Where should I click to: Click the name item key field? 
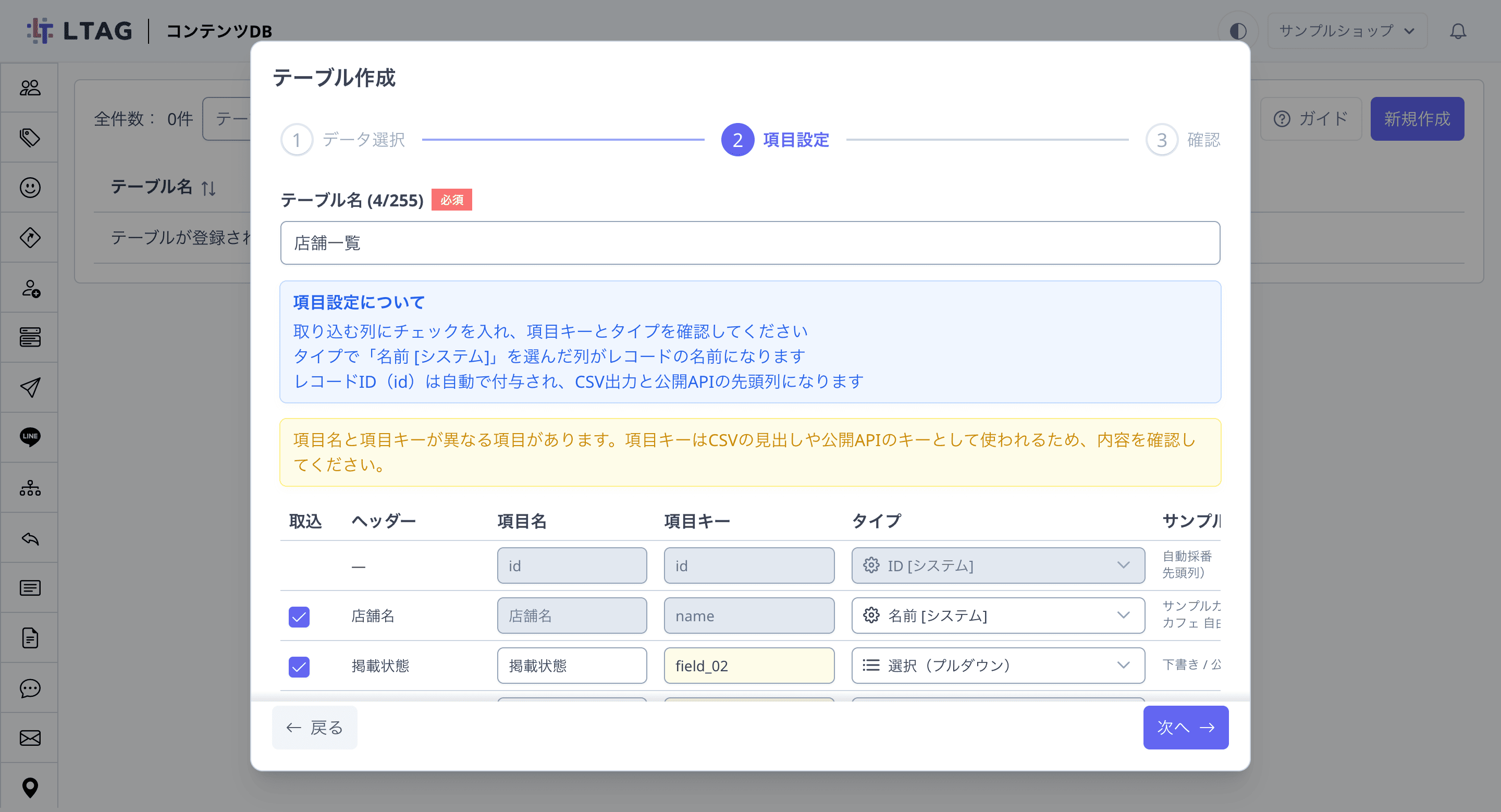tap(749, 616)
